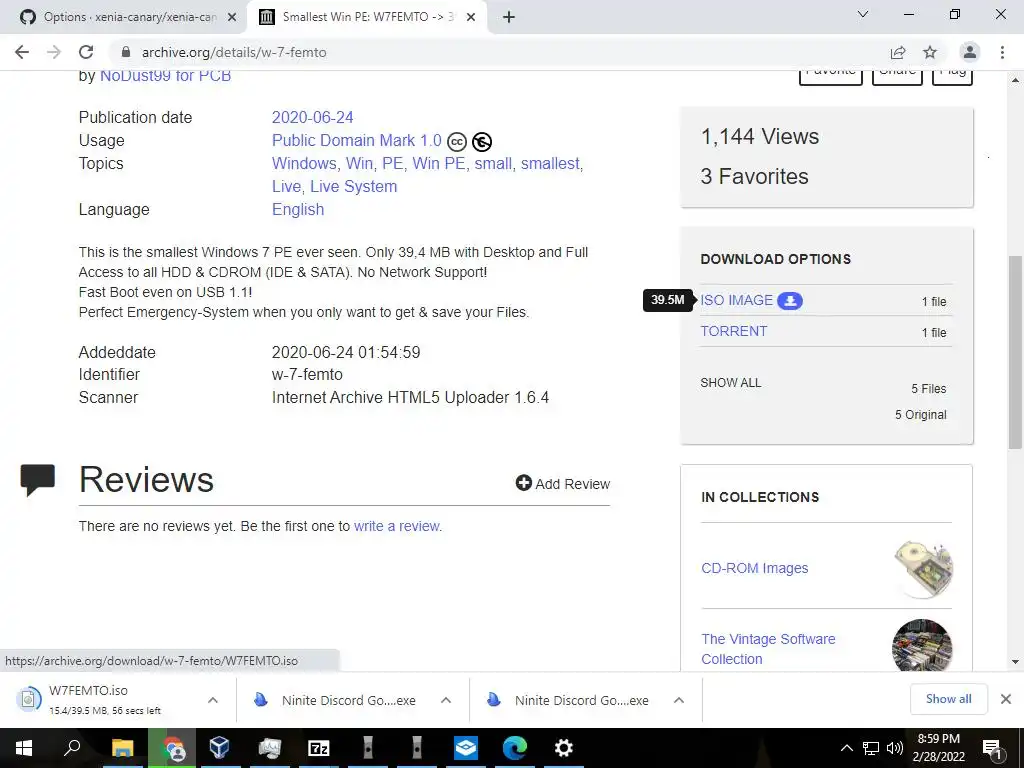Download the ISO IMAGE file
This screenshot has width=1024, height=768.
tap(737, 300)
